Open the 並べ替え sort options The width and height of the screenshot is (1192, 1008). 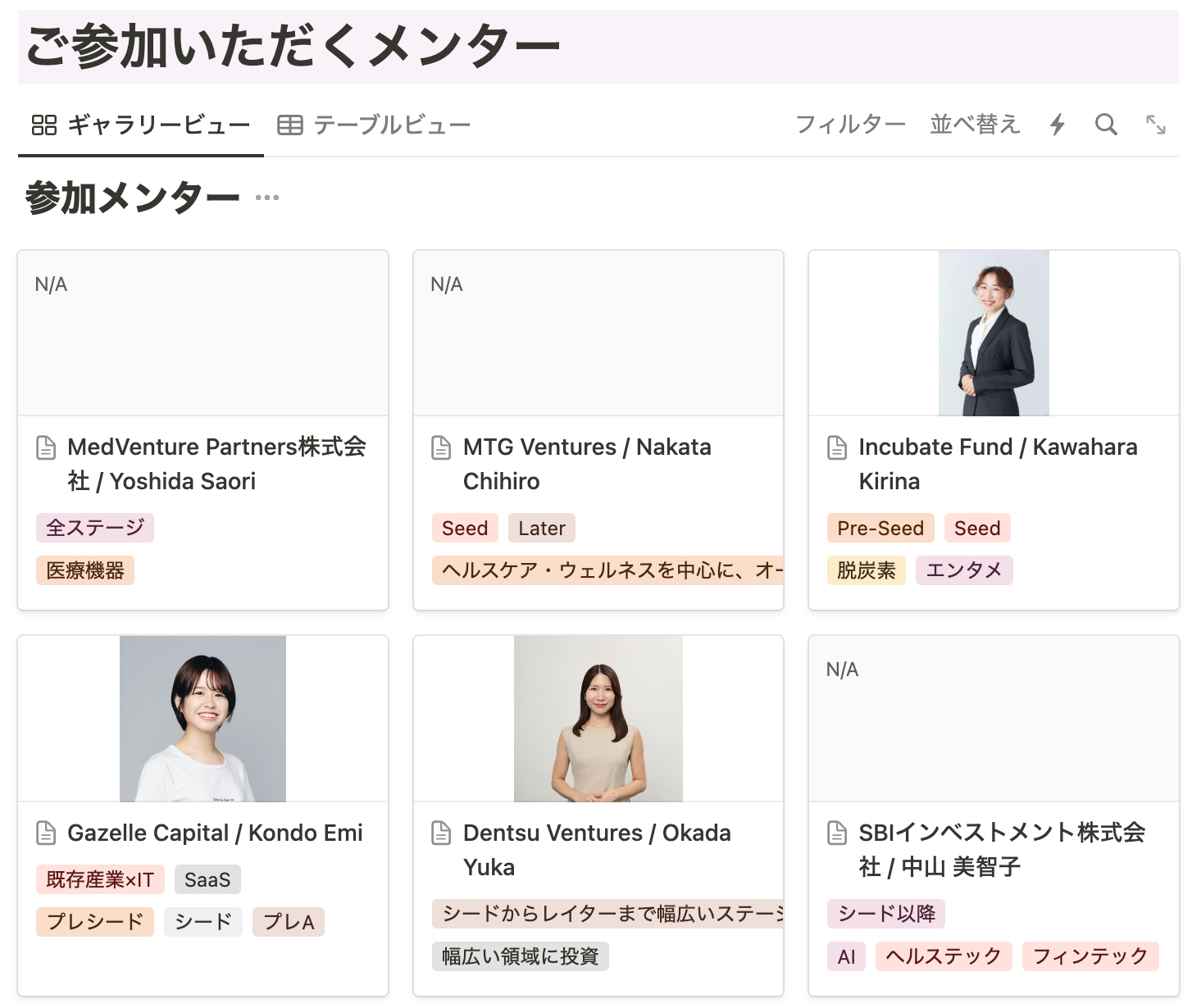(x=975, y=125)
